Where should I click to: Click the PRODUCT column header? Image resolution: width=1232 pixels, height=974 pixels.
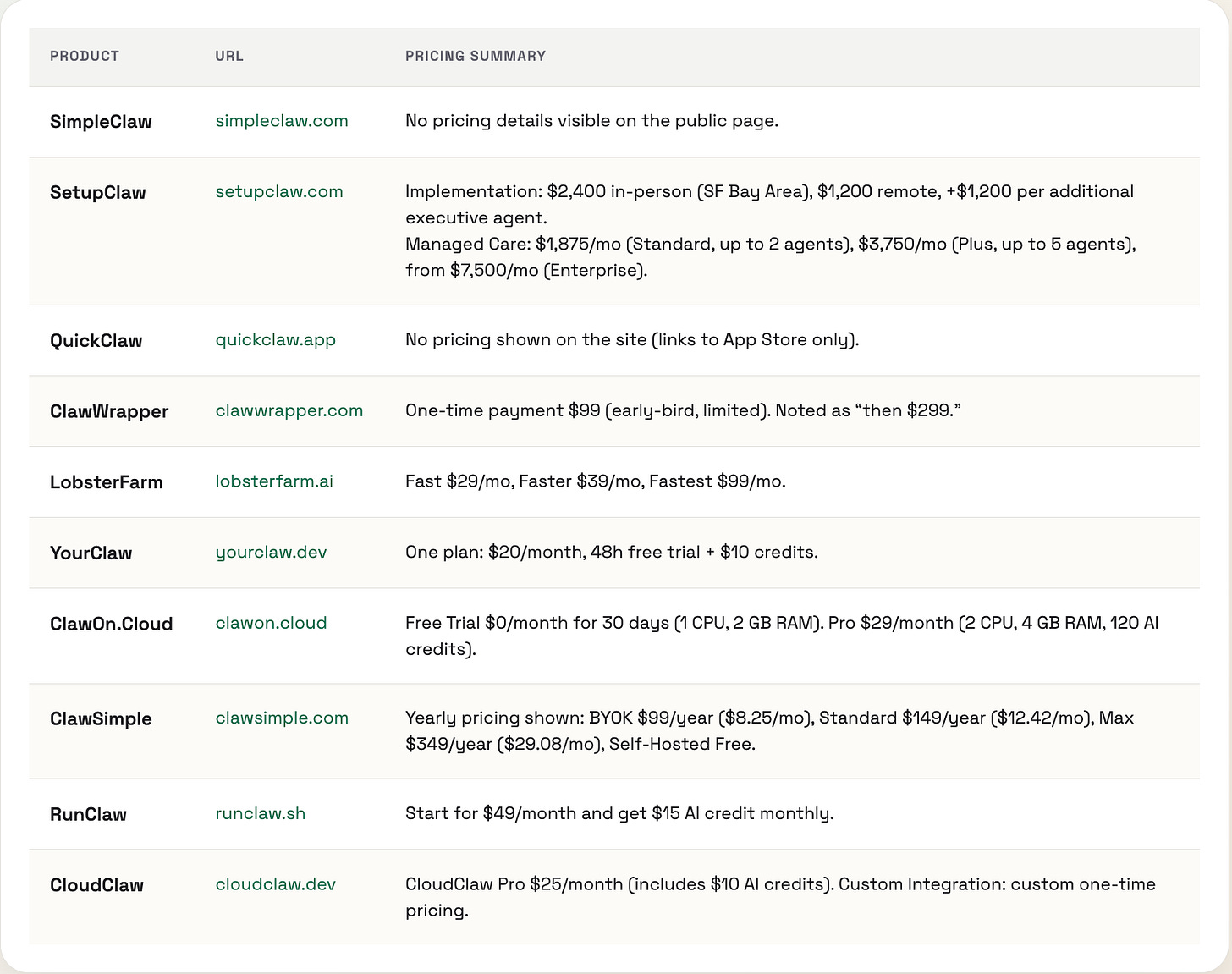point(85,56)
